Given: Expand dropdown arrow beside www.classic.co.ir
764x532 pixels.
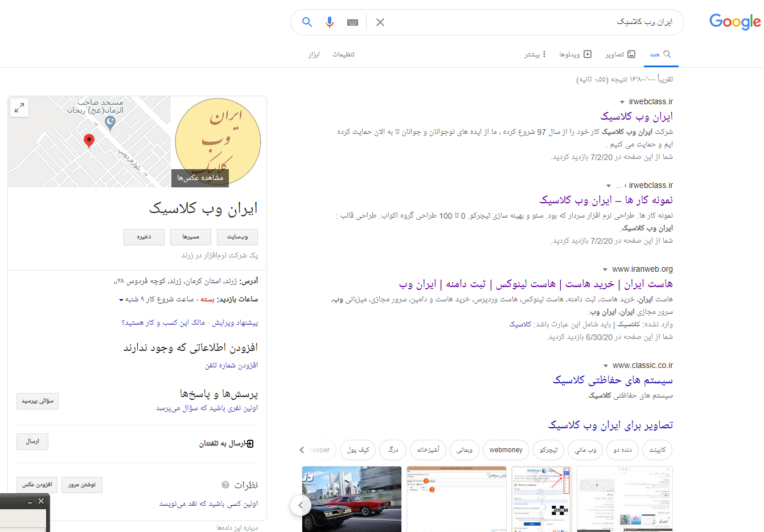Looking at the screenshot, I should (605, 365).
